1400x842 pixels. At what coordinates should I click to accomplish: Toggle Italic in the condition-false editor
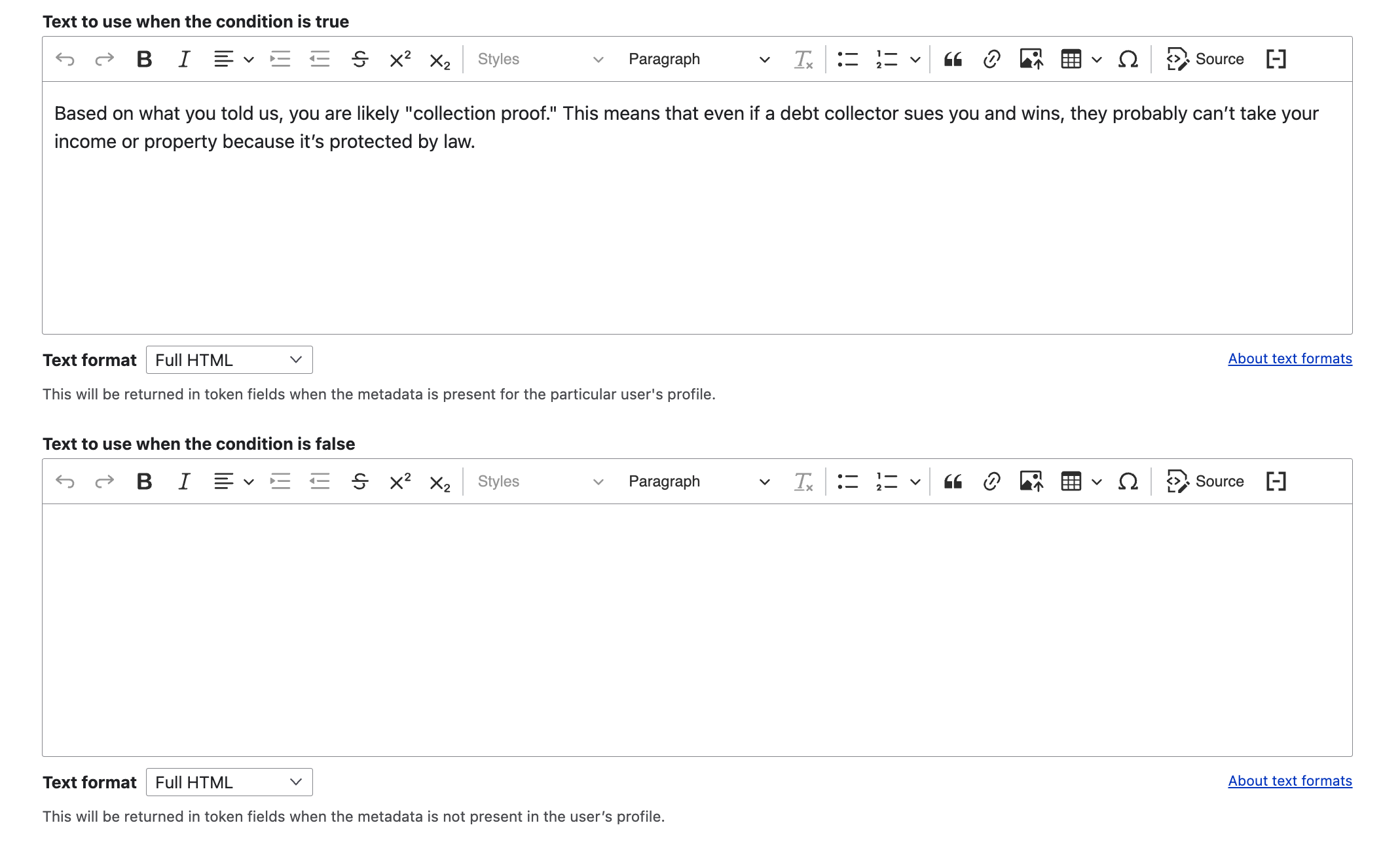[x=184, y=482]
